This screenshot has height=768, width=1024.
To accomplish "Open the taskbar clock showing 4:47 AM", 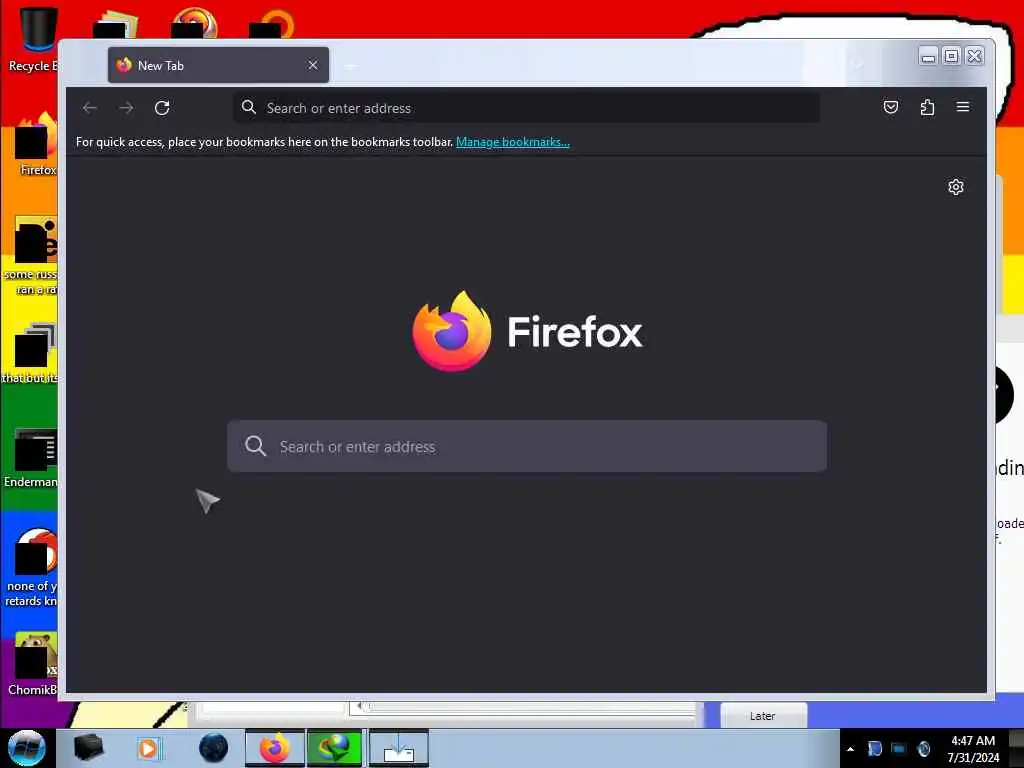I will tap(973, 749).
